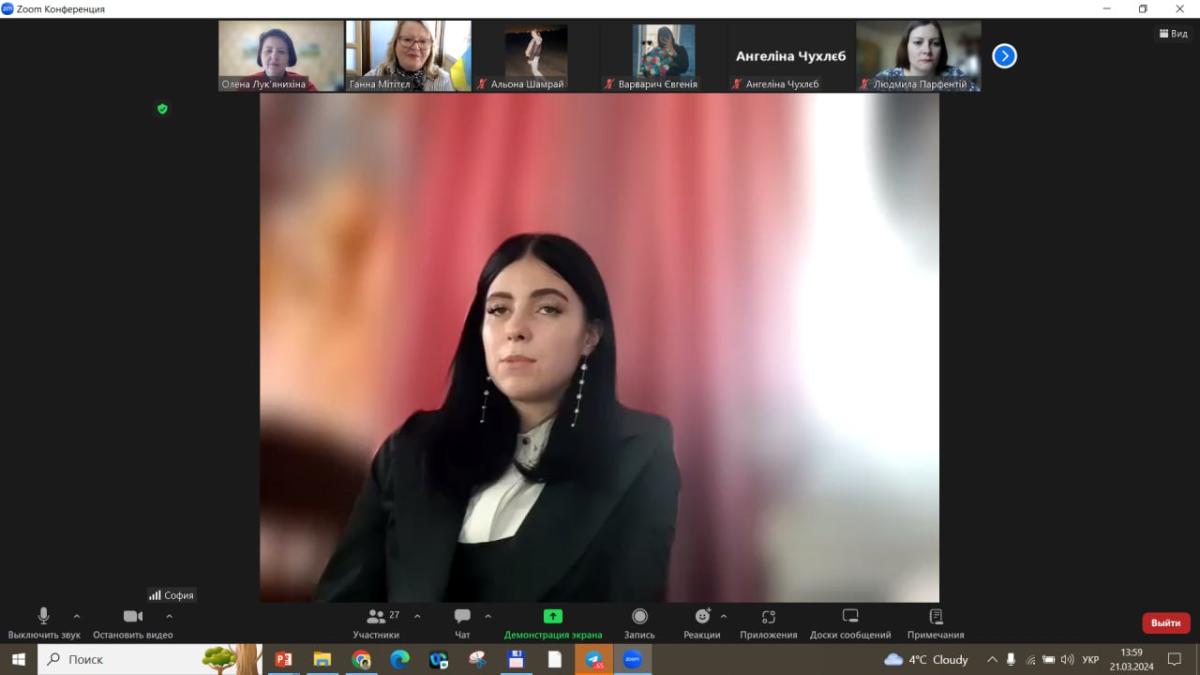
Task: Open Wi-Fi network settings in tray
Action: pos(1030,659)
